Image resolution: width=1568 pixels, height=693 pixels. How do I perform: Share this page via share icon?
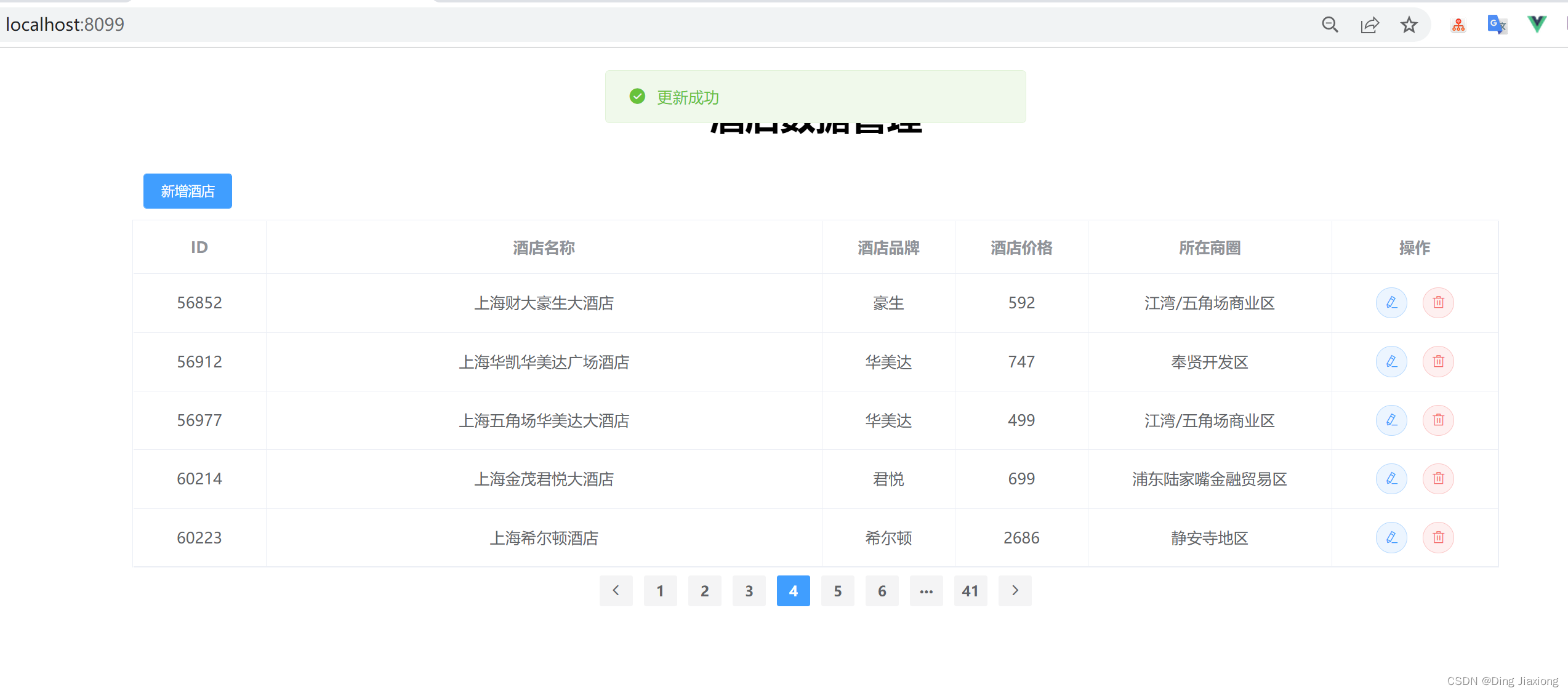(1369, 25)
